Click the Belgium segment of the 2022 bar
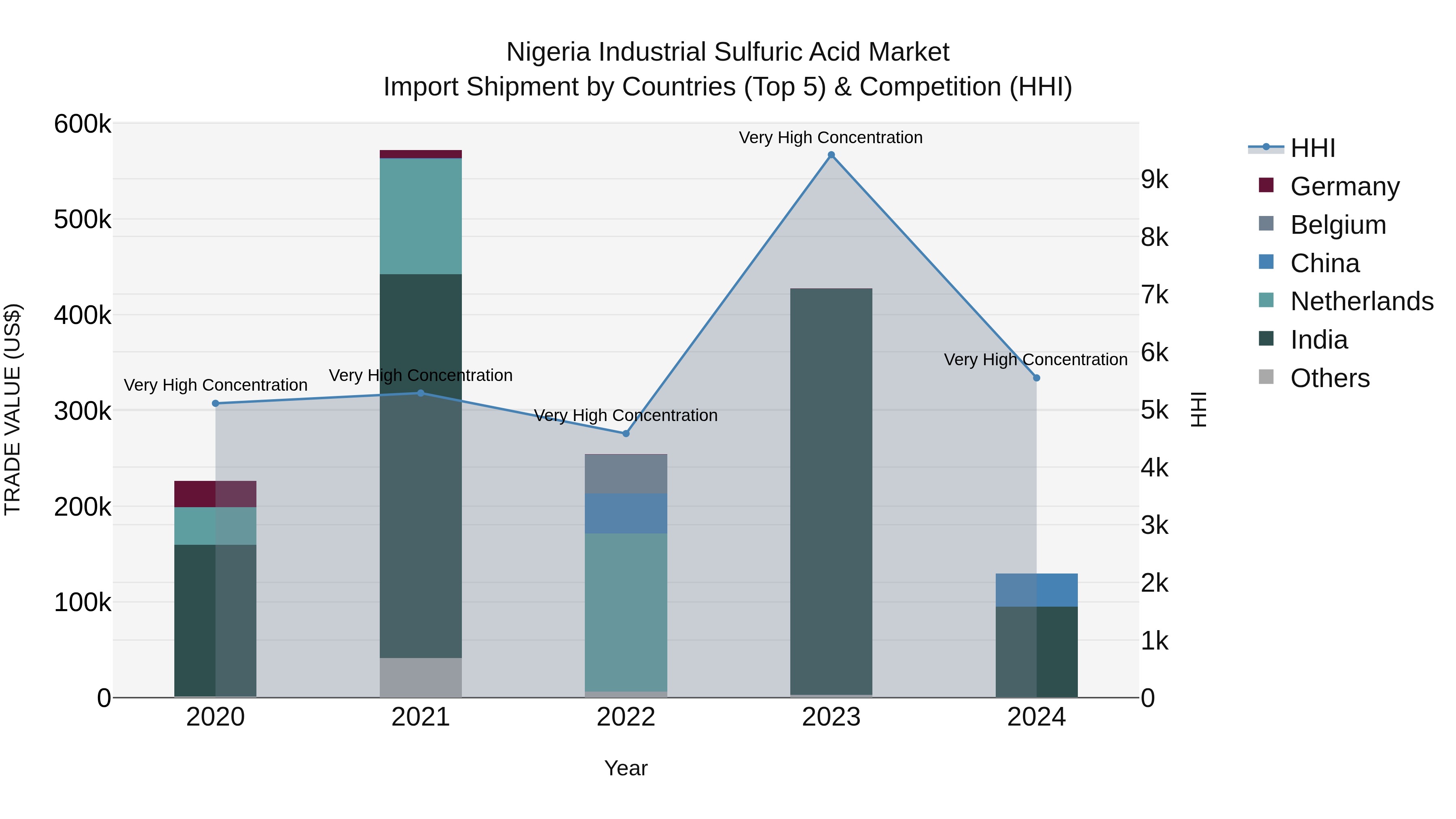The width and height of the screenshot is (1456, 819). tap(626, 474)
